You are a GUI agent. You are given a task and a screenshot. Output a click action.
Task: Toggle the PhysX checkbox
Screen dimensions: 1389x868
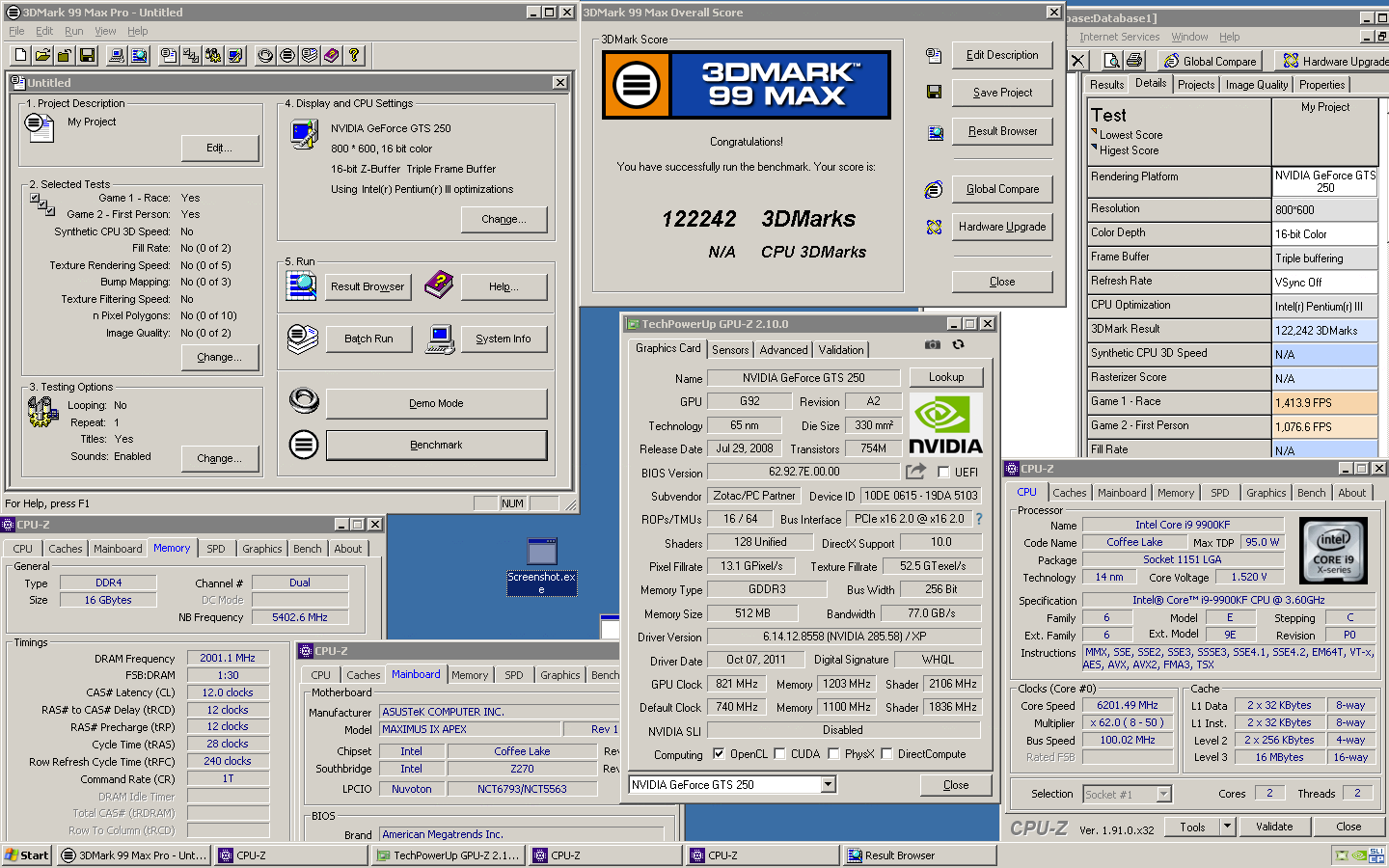tap(834, 754)
